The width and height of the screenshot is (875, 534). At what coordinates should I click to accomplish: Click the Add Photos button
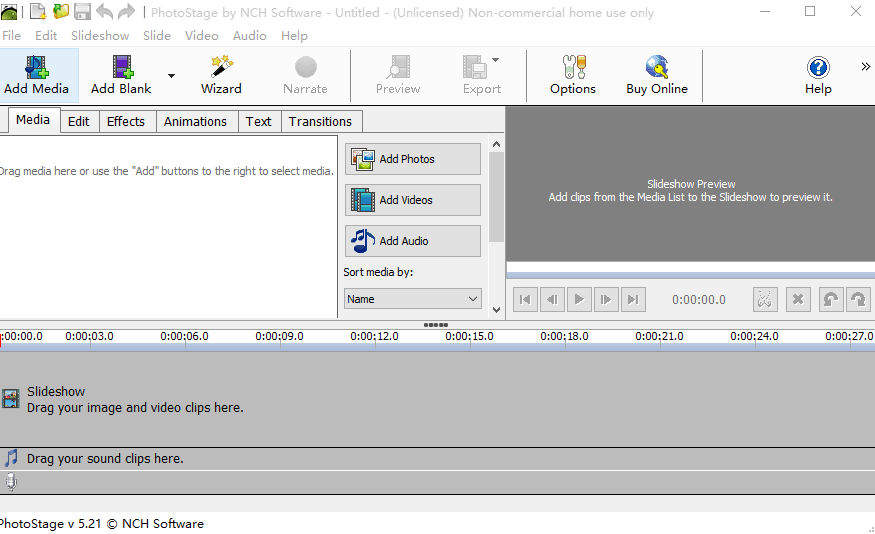[412, 159]
